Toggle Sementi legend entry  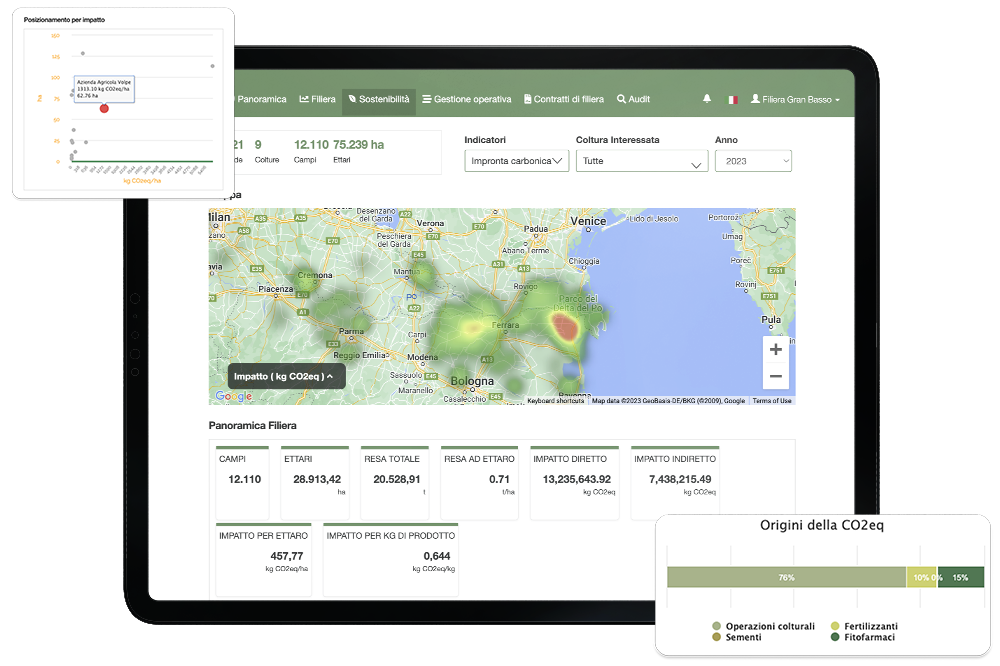(x=737, y=637)
